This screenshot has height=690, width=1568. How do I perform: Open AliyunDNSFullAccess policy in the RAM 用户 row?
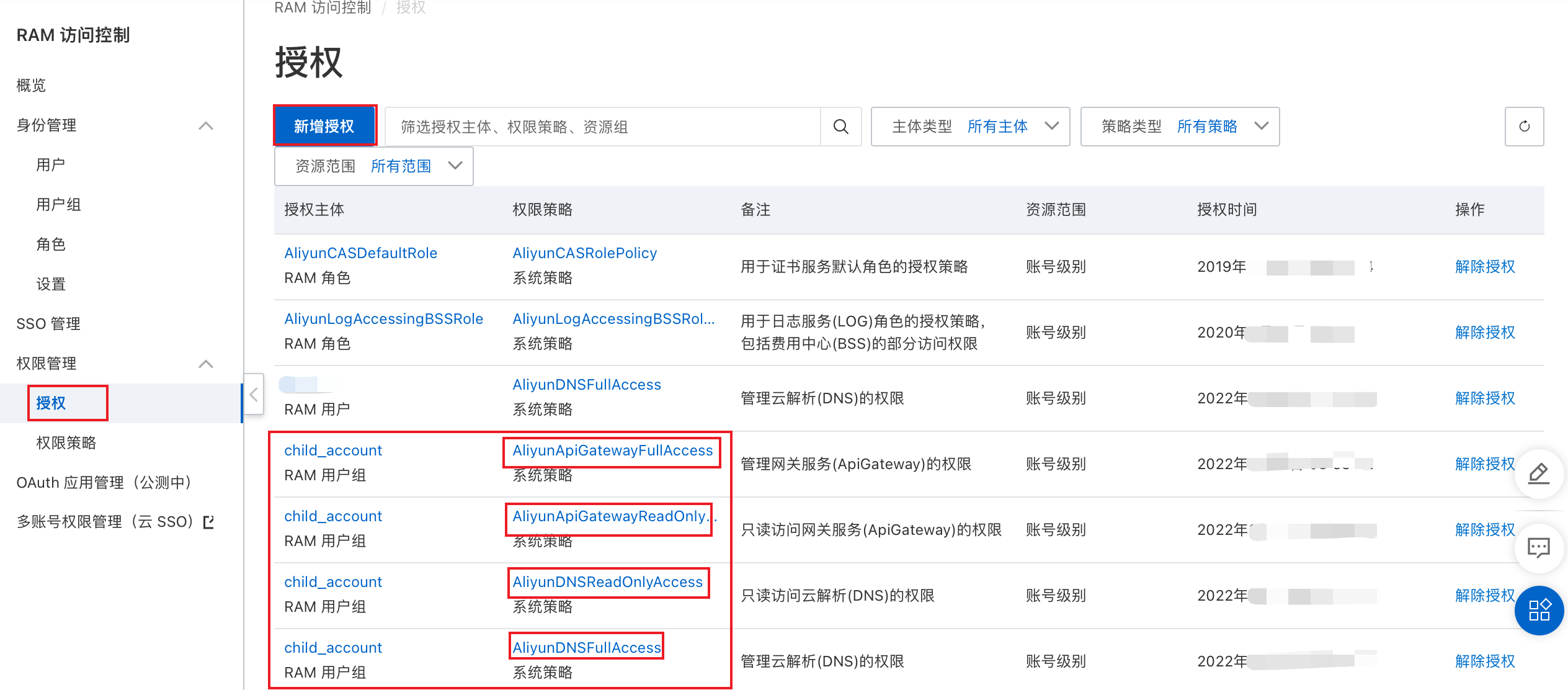point(587,385)
